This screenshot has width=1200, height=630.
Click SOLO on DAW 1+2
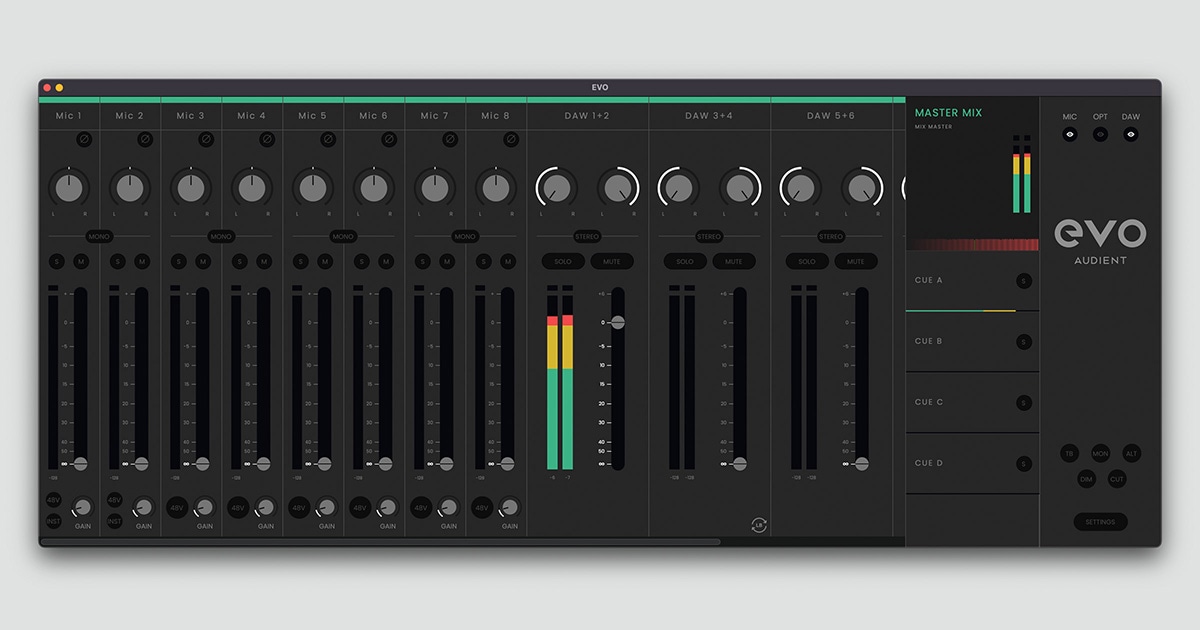click(x=563, y=262)
